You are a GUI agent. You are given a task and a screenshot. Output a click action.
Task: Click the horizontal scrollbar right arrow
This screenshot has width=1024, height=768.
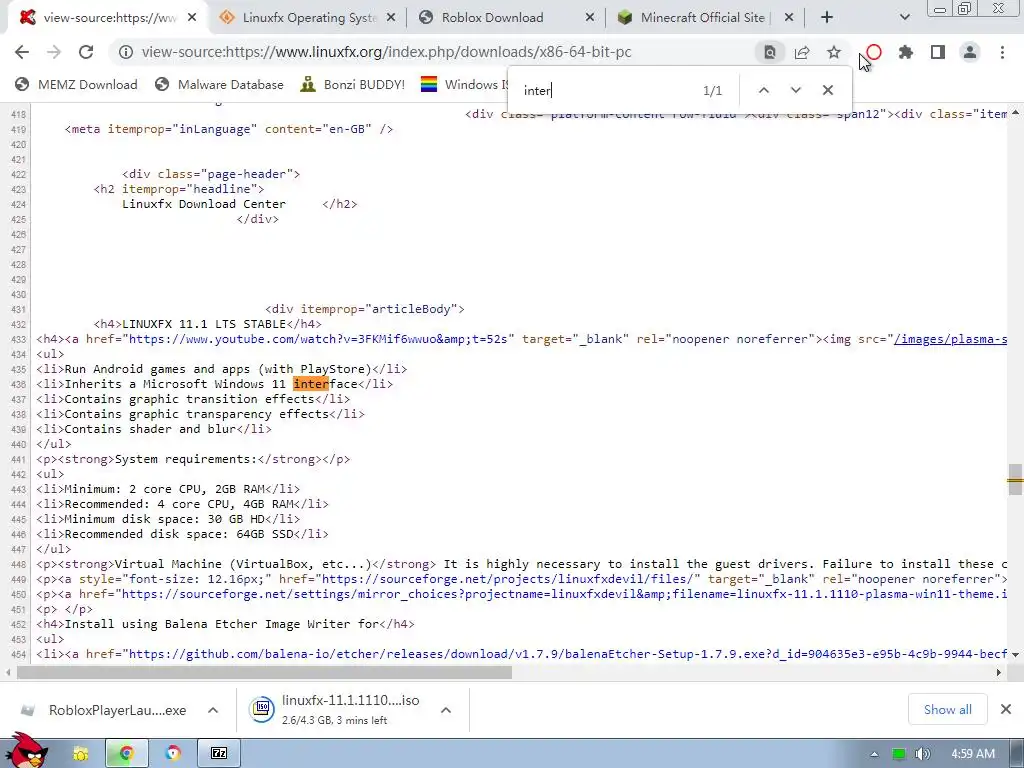[998, 672]
